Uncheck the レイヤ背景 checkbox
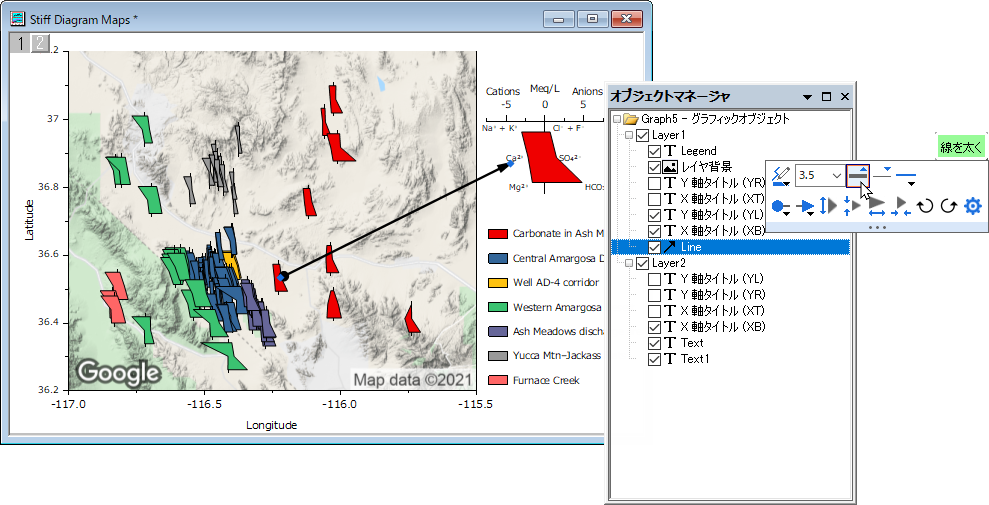Viewport: 989px width, 505px height. coord(655,167)
